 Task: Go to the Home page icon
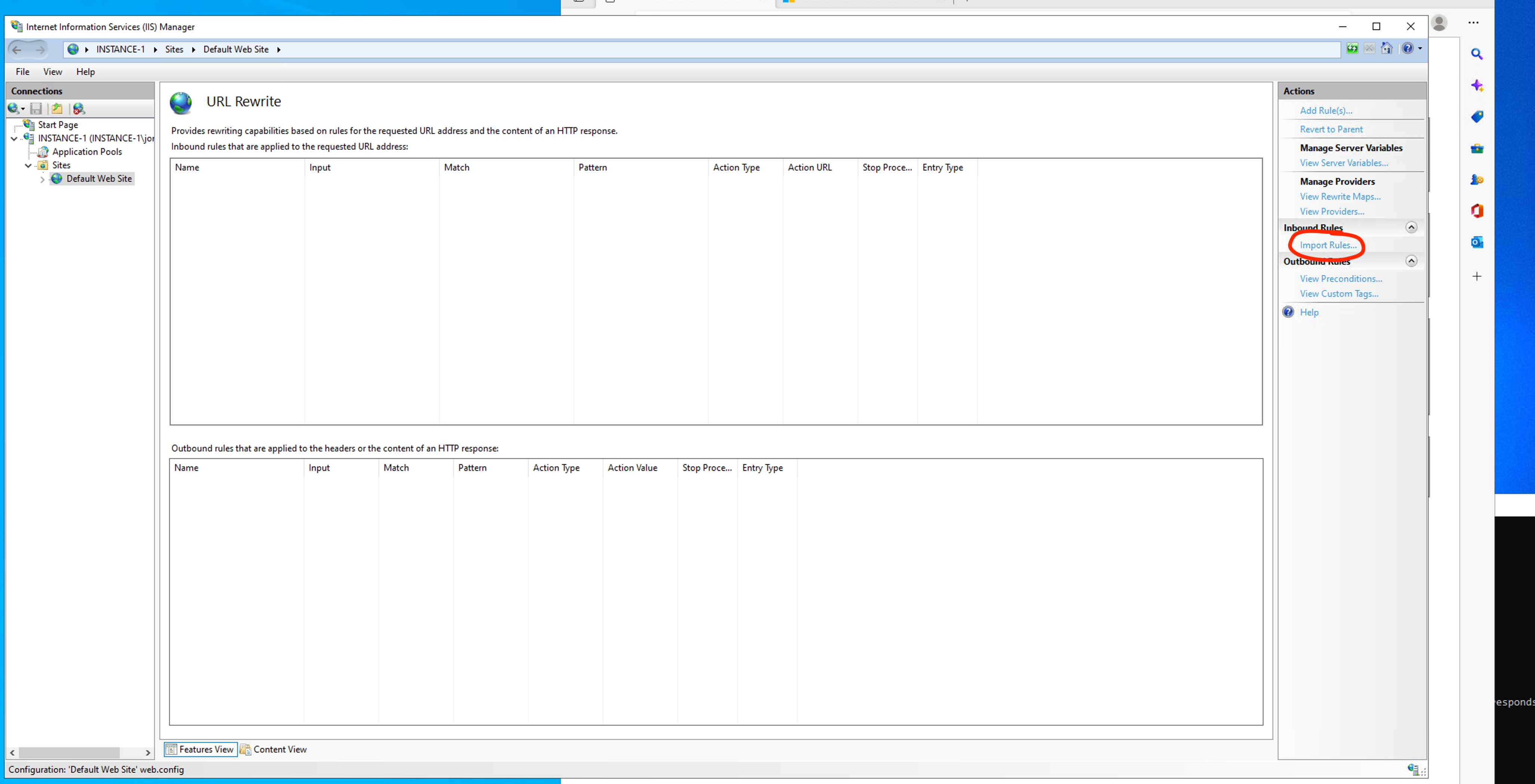(1387, 49)
